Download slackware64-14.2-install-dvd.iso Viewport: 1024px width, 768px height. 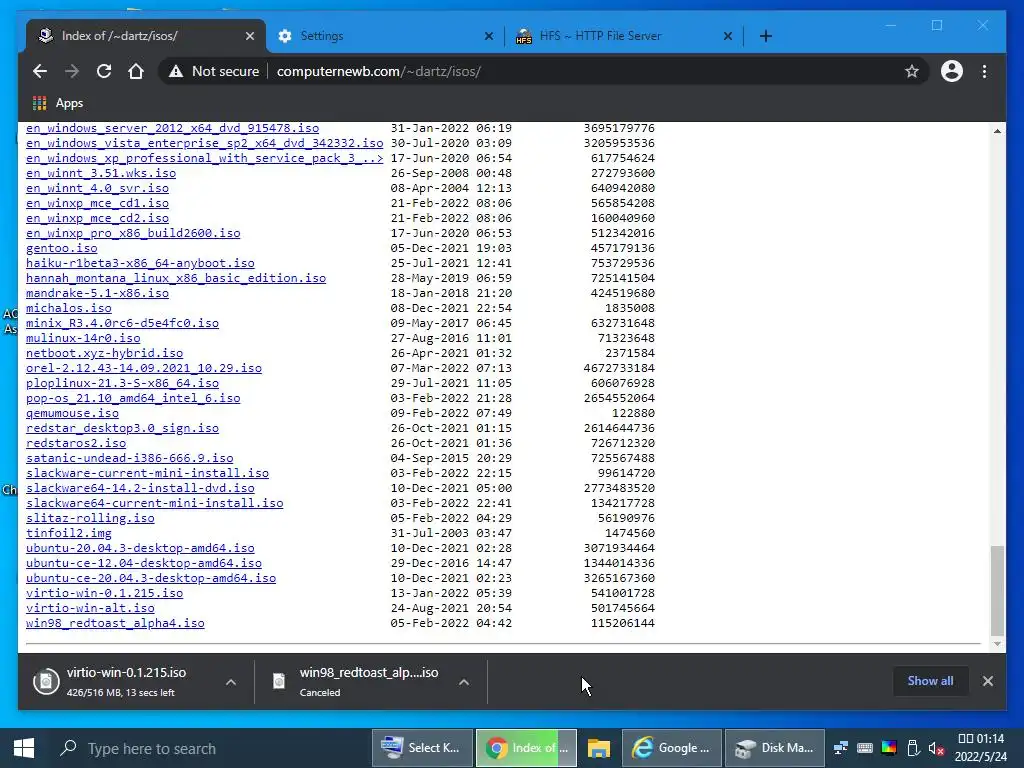(140, 488)
